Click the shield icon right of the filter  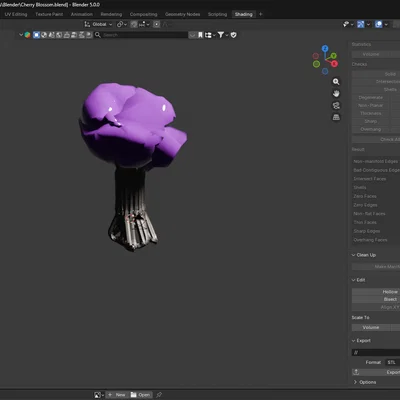pyautogui.click(x=234, y=35)
